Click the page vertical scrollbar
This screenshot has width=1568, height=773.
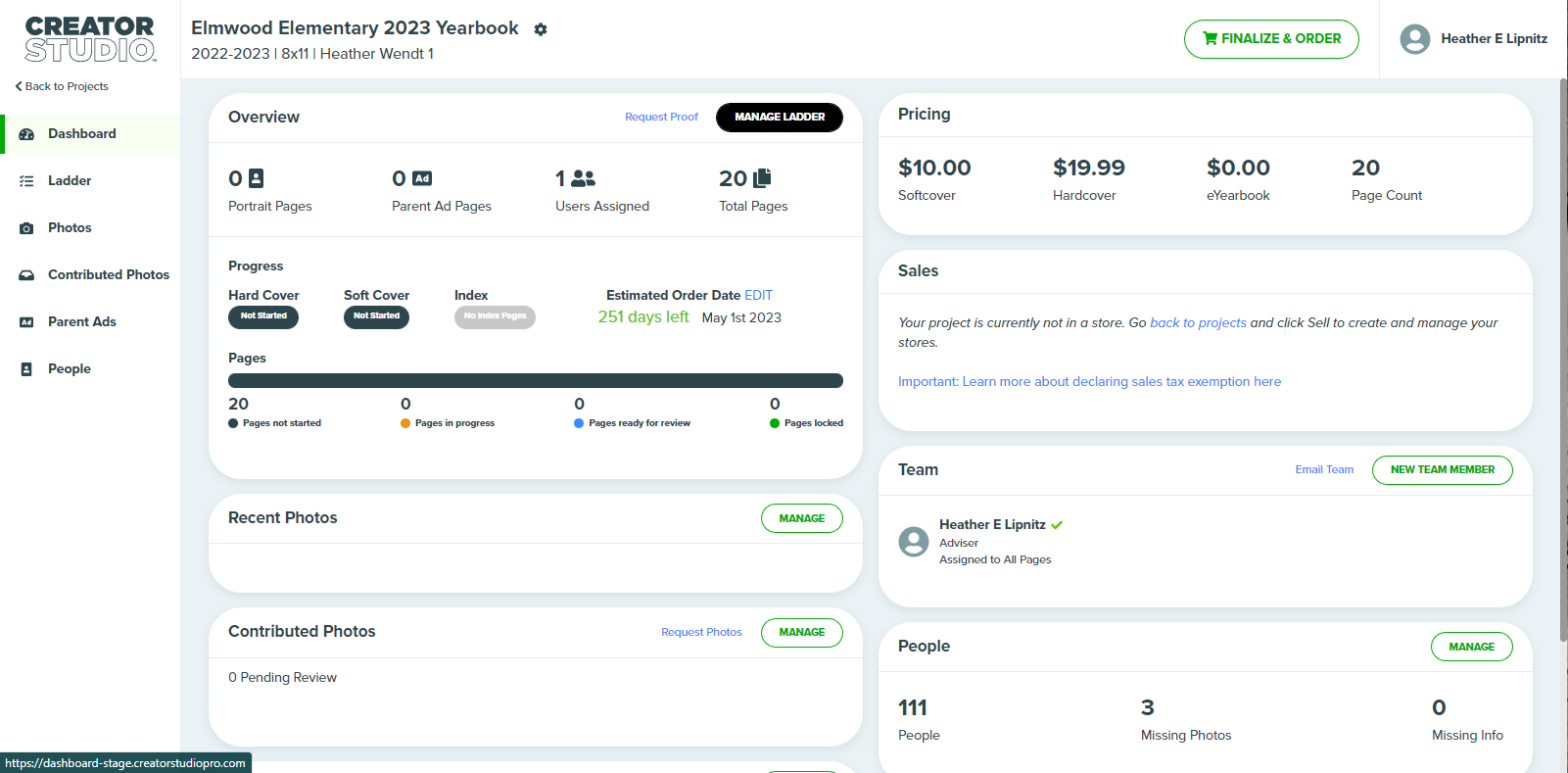[x=1563, y=361]
